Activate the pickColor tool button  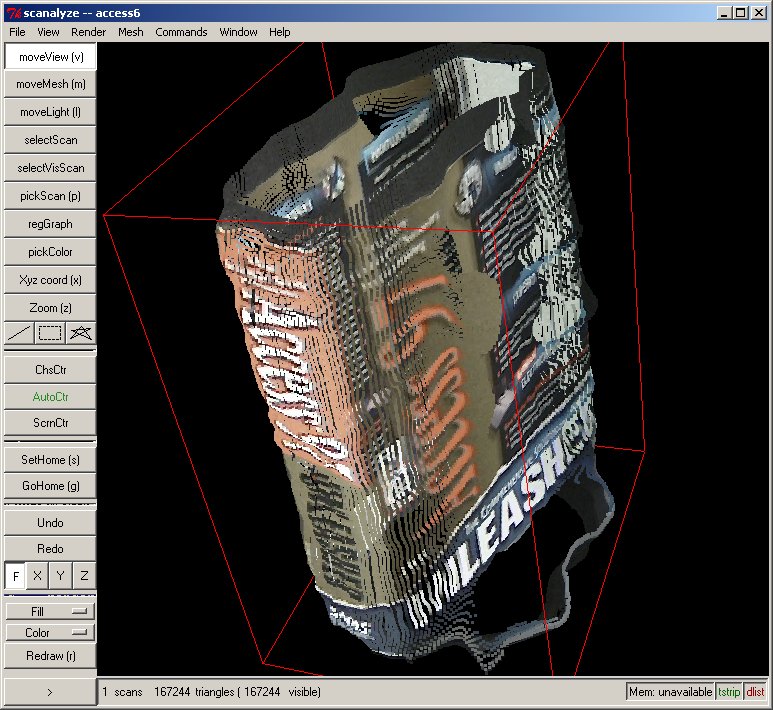click(50, 252)
